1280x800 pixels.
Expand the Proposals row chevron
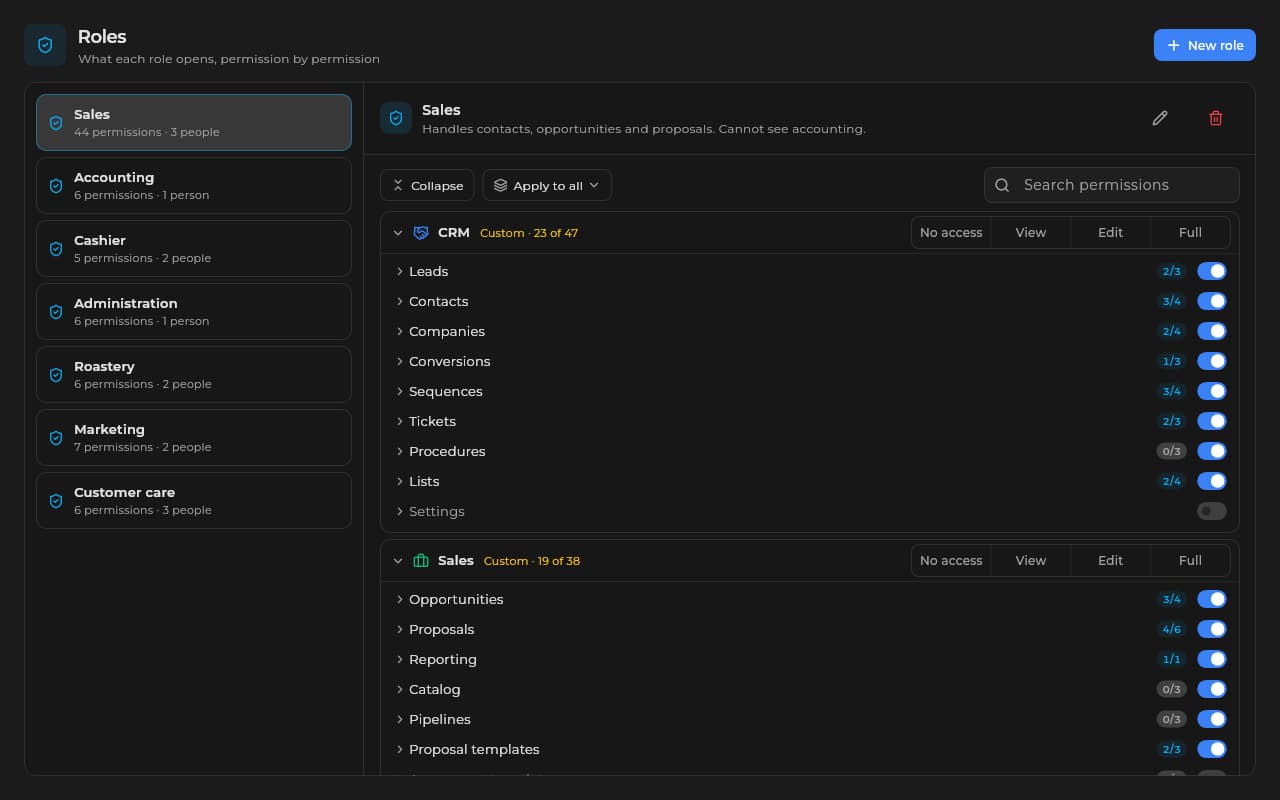click(x=399, y=629)
